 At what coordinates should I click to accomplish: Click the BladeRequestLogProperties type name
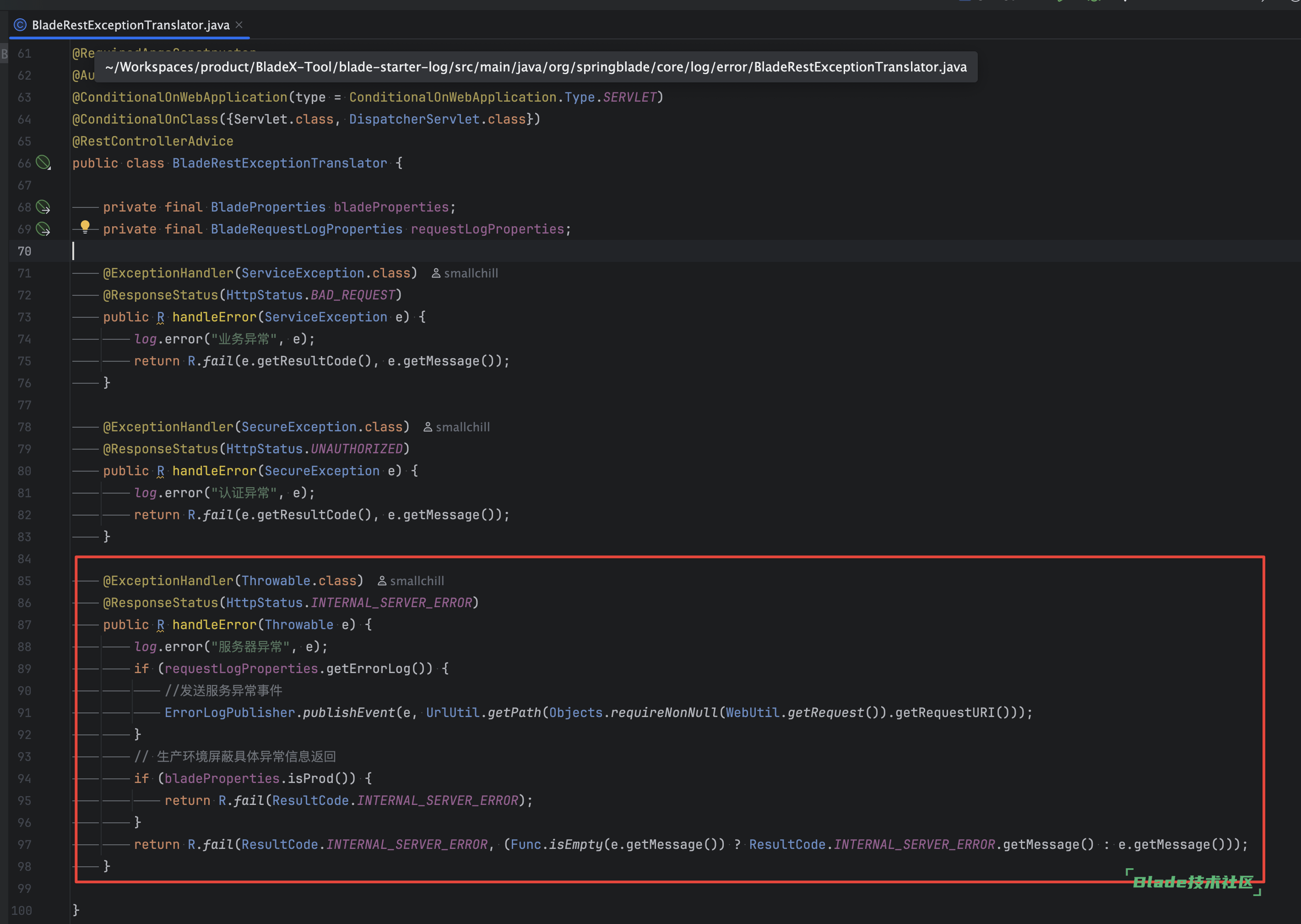[306, 229]
